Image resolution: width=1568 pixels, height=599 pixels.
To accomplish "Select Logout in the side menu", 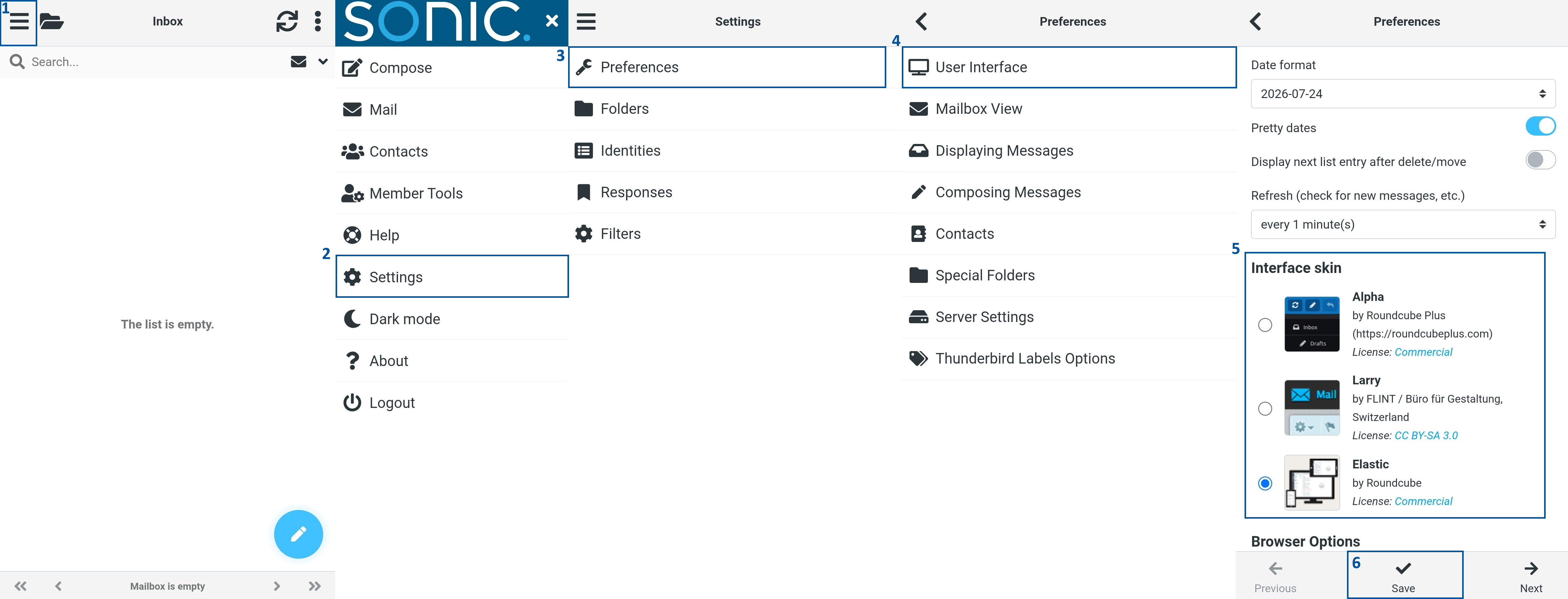I will pyautogui.click(x=452, y=403).
